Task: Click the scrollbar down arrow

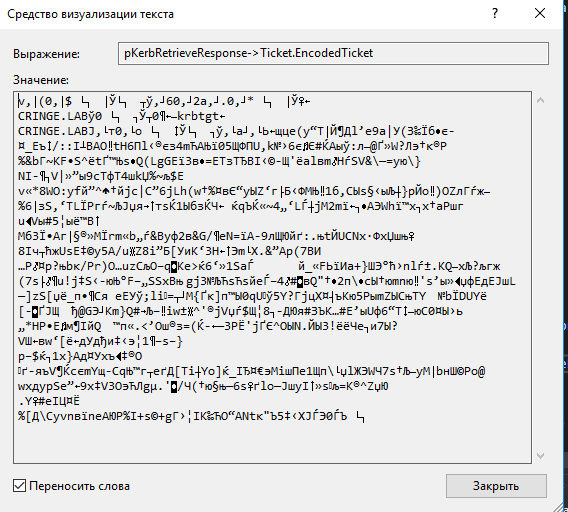Action: [x=540, y=455]
